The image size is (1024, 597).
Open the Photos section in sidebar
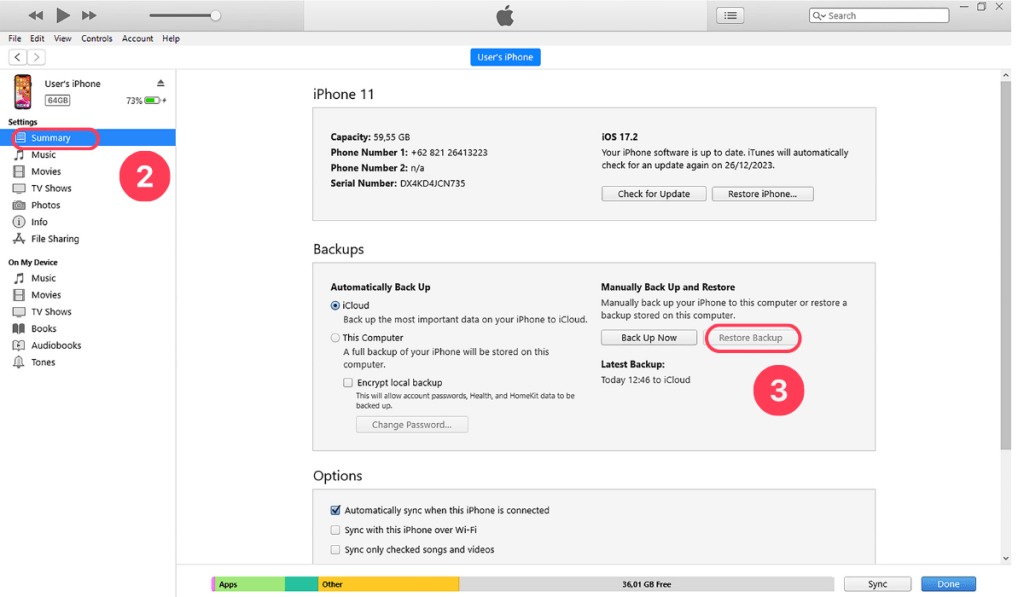coord(45,204)
